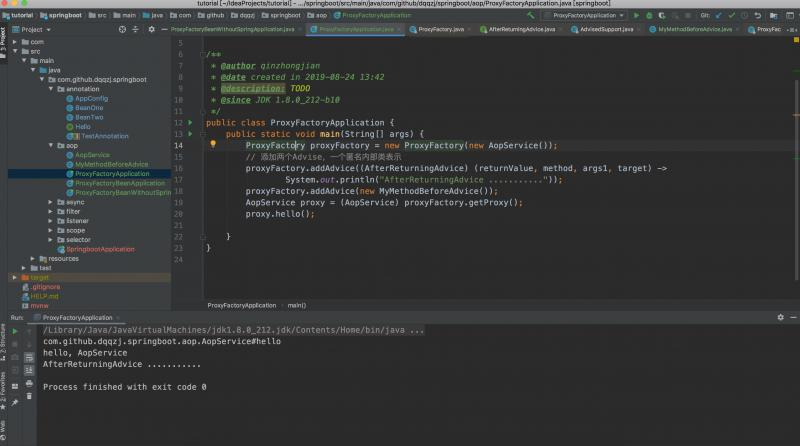Click the Build project hammer icon

(531, 15)
